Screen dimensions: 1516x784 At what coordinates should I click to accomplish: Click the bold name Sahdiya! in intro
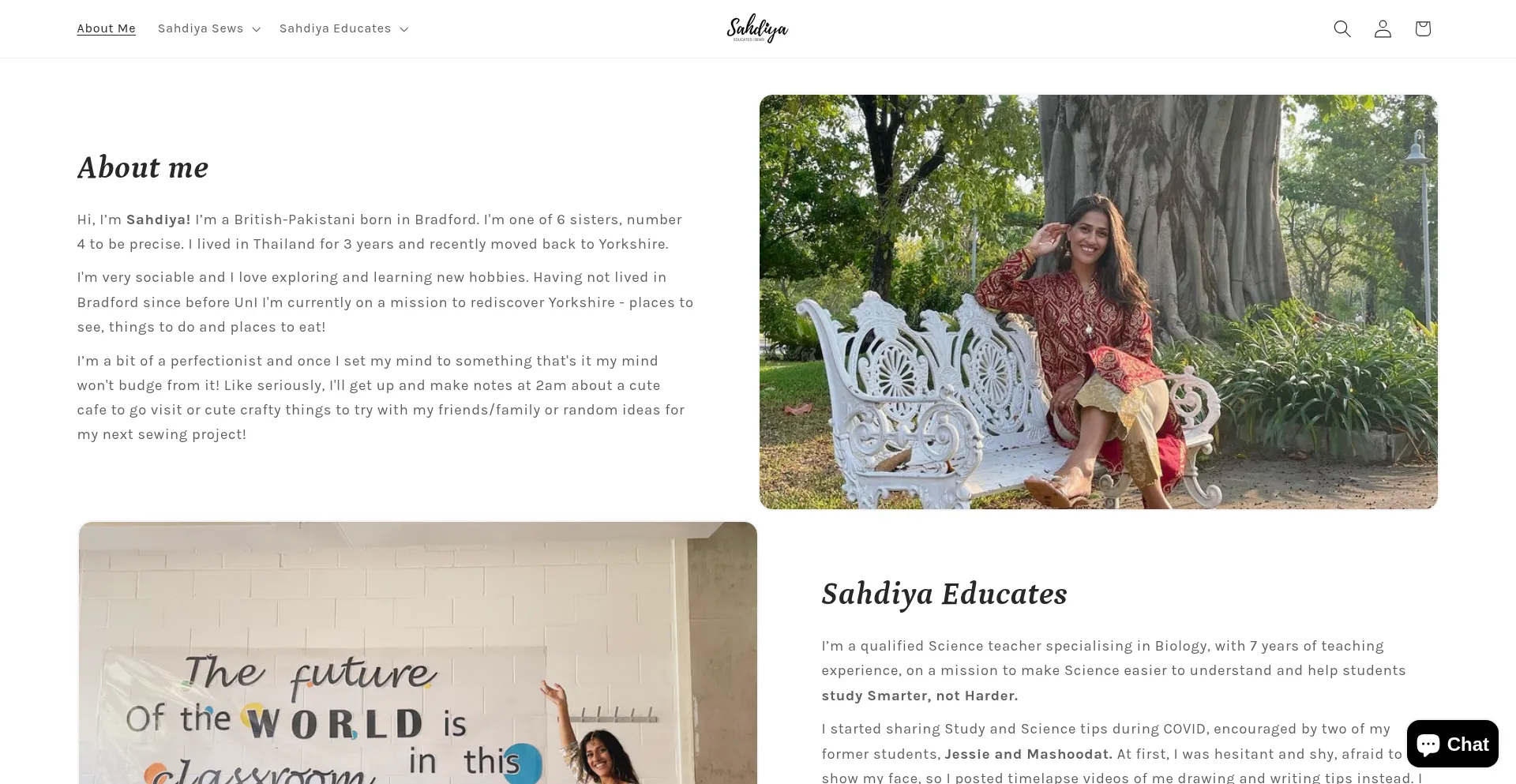[x=159, y=219]
